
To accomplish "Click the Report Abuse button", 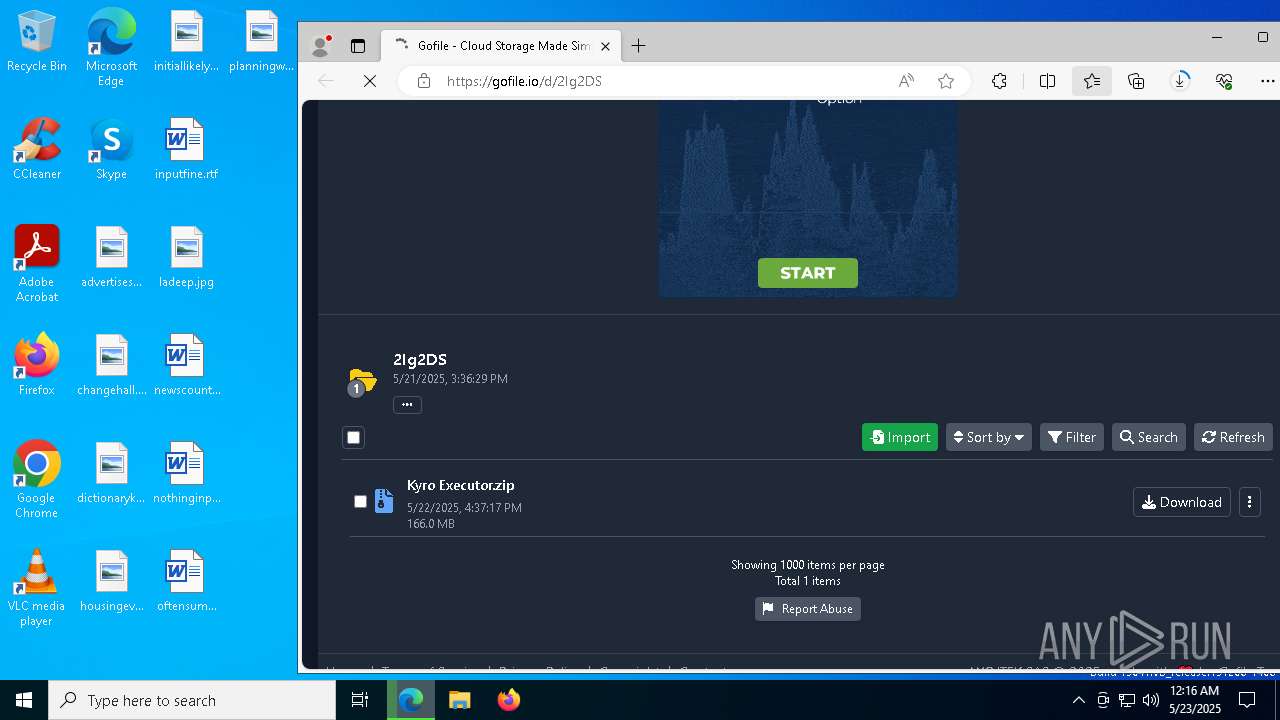I will pos(808,608).
